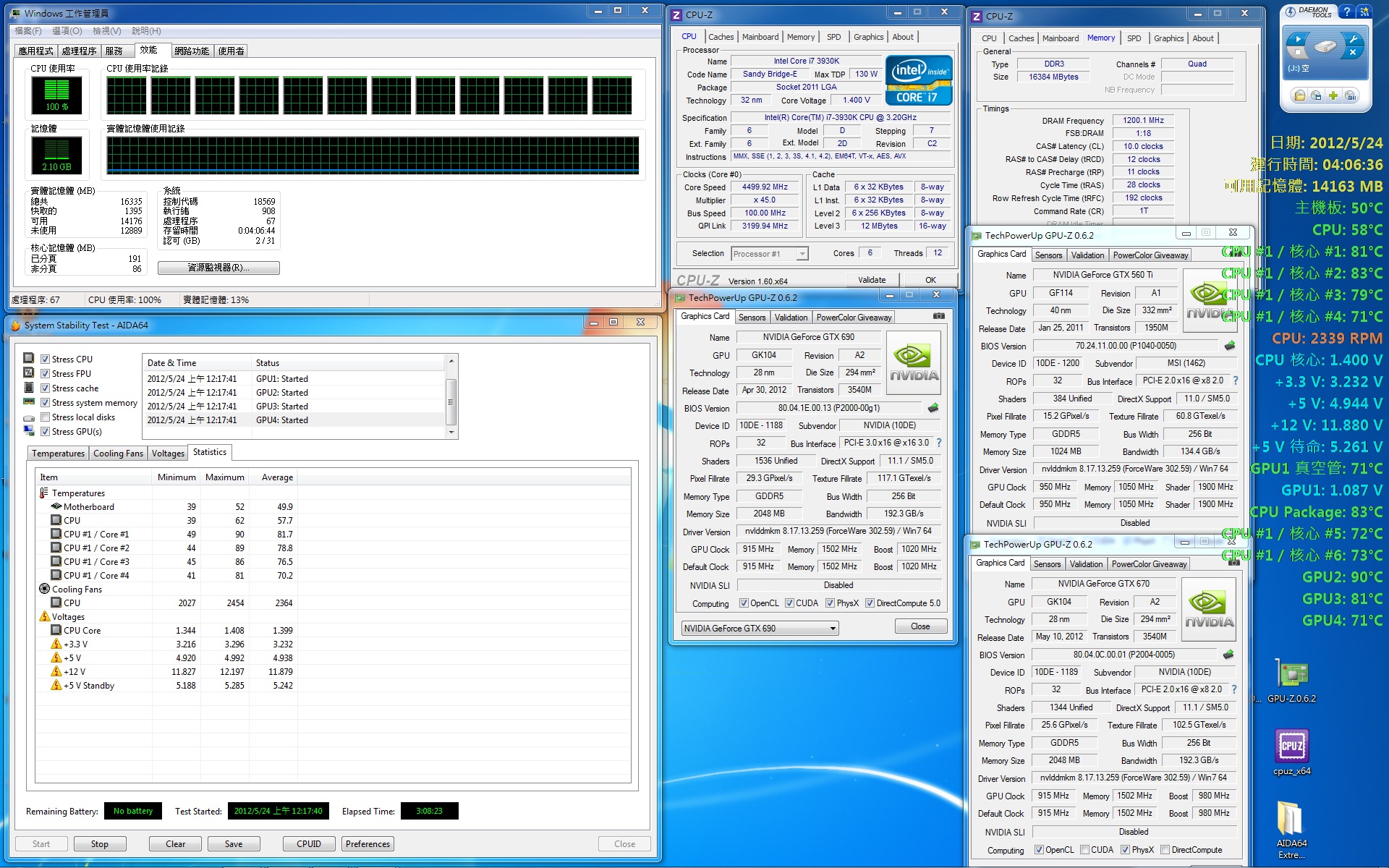Click the Save button in AIDA64
This screenshot has height=868, width=1389.
234,844
